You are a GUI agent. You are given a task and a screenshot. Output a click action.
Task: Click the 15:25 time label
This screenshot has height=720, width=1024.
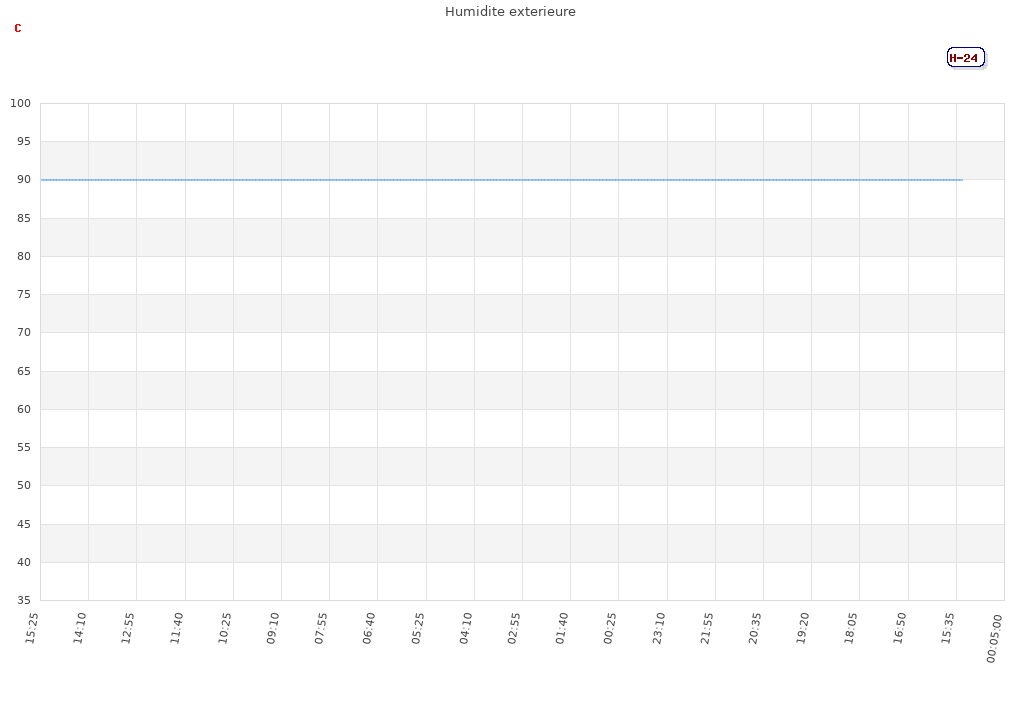point(32,629)
